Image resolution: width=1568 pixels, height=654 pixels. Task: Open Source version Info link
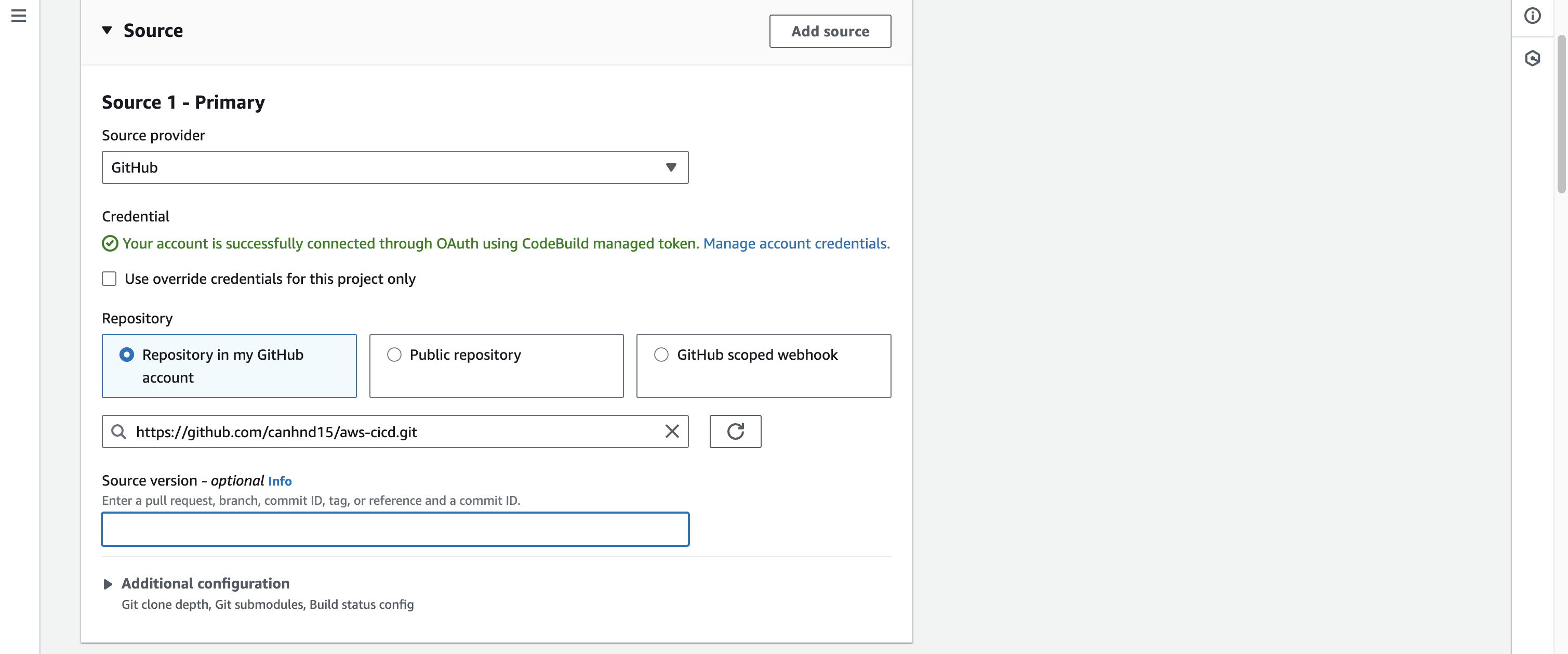280,481
